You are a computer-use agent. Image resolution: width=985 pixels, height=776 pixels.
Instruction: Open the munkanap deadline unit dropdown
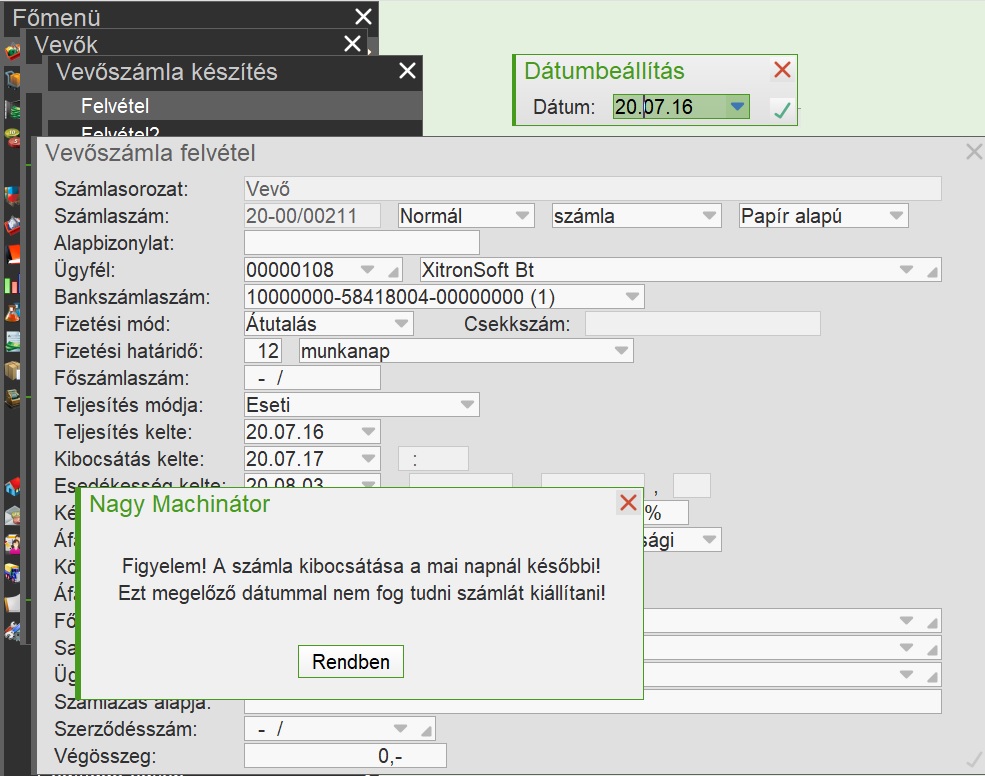[621, 351]
